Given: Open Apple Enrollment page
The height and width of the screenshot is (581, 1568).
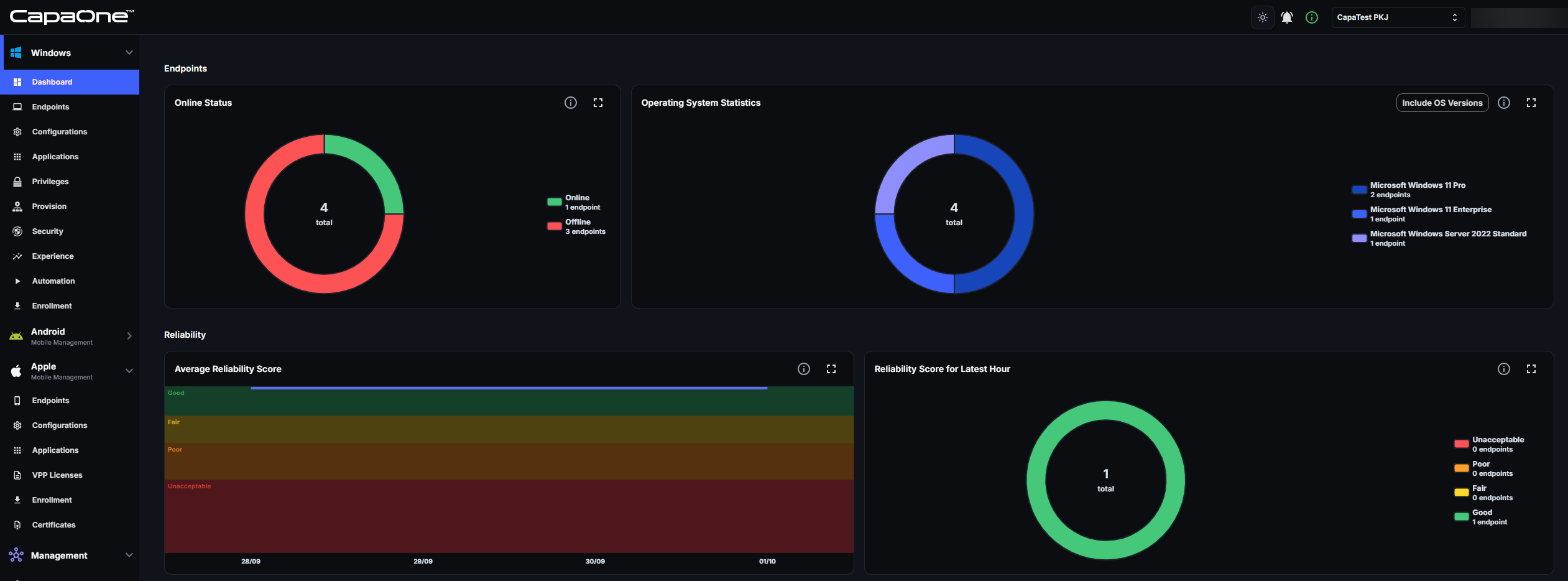Looking at the screenshot, I should (70, 500).
